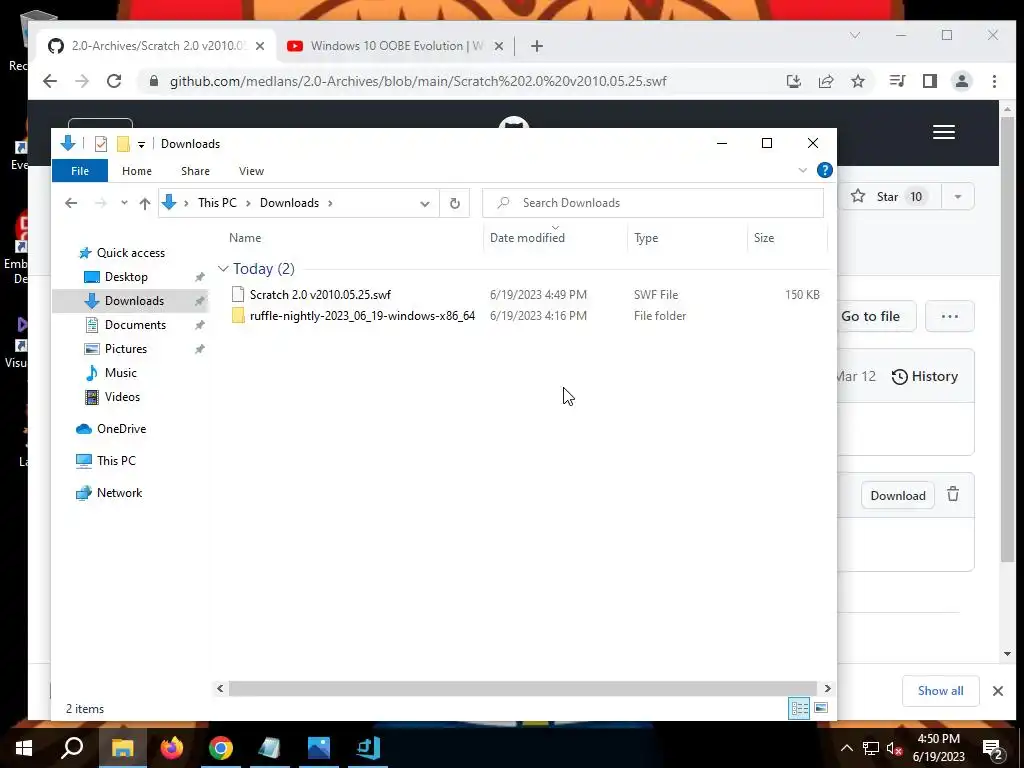
Task: Open This PC in navigation pane
Action: coord(116,462)
